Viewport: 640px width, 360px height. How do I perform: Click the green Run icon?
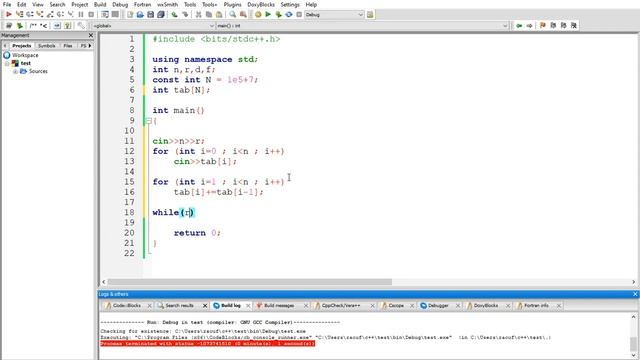pos(268,14)
